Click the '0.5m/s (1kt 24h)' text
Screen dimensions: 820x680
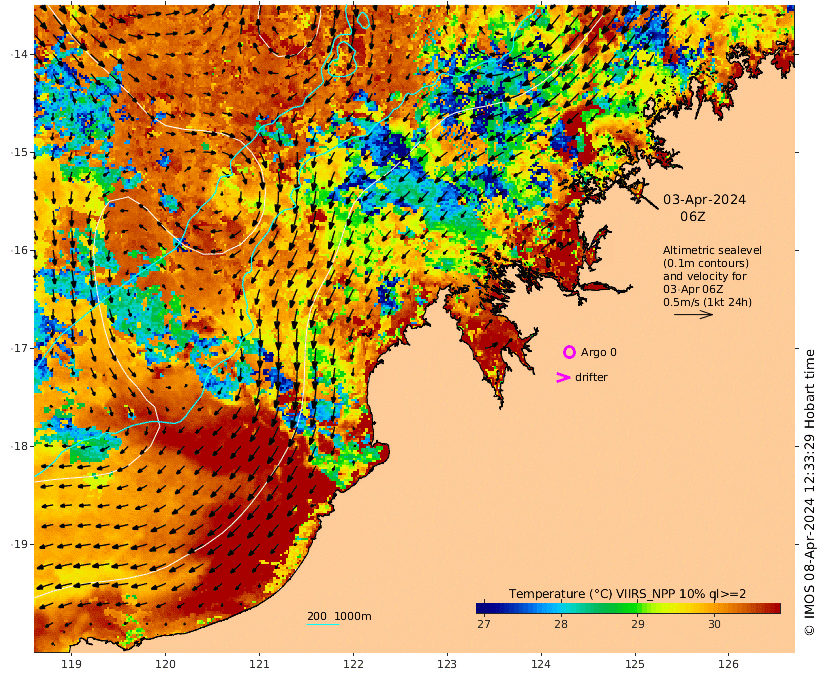[707, 302]
